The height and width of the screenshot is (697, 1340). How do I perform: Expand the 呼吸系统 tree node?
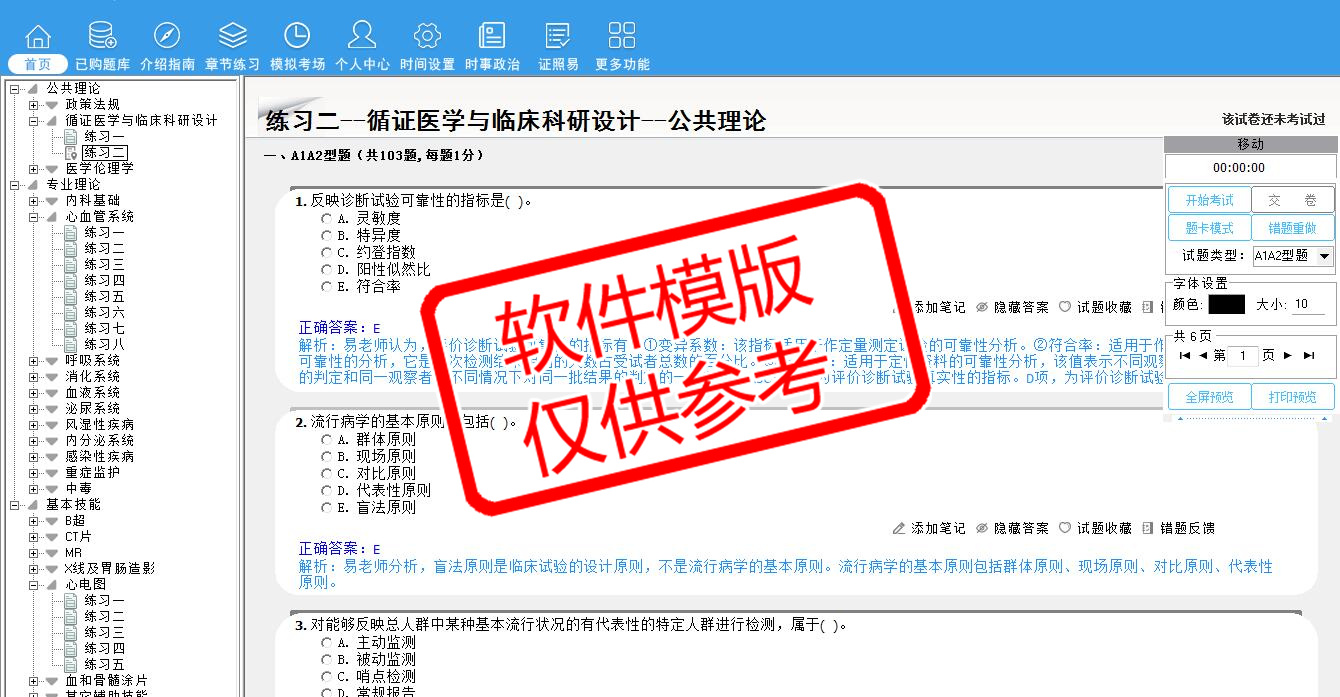tap(34, 361)
